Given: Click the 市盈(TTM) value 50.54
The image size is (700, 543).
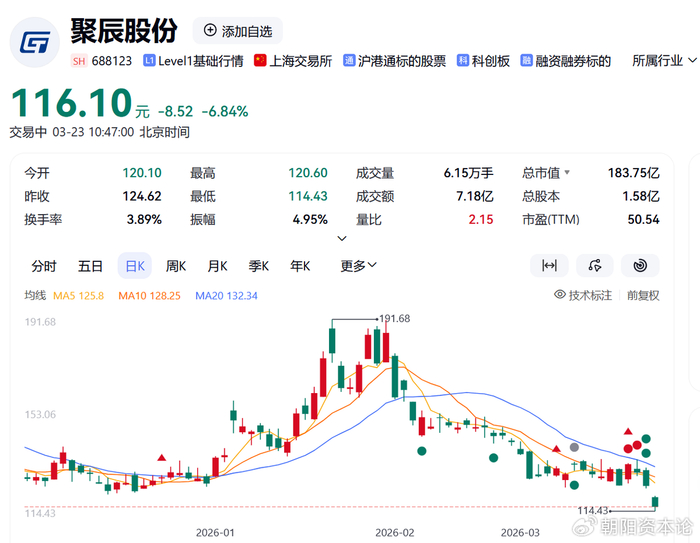Looking at the screenshot, I should [643, 219].
